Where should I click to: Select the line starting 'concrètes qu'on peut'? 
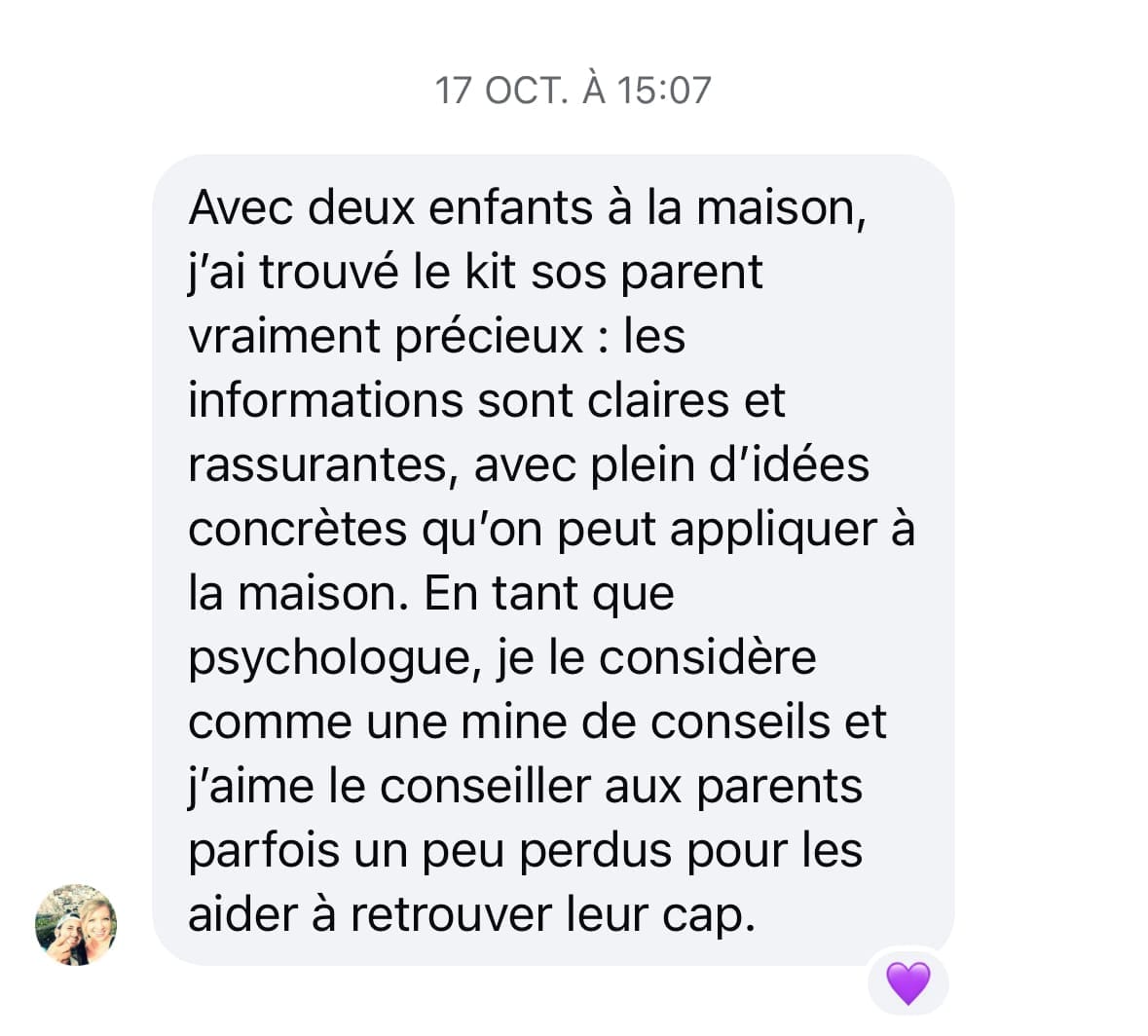(x=551, y=530)
